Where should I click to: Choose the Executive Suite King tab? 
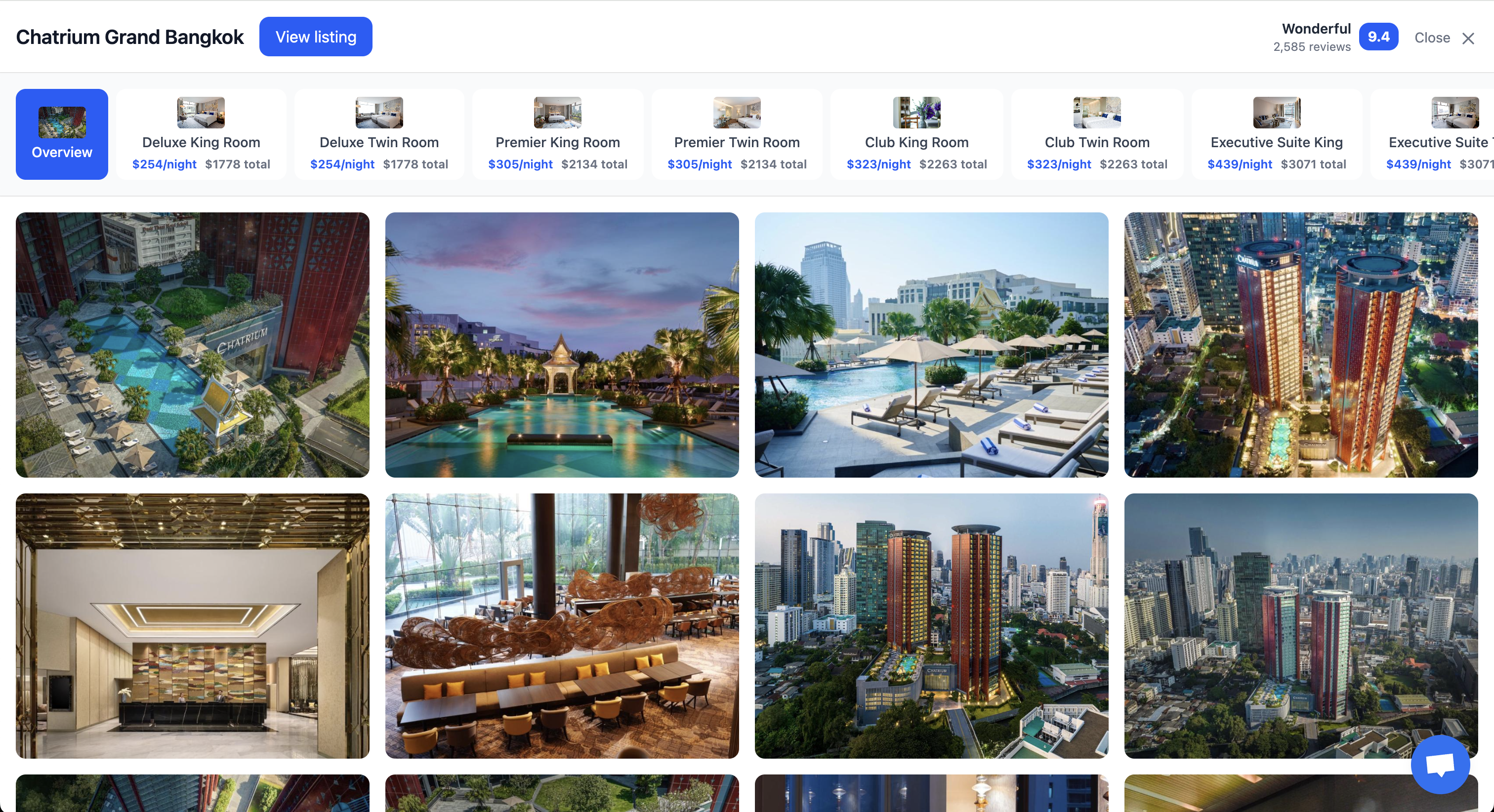tap(1277, 134)
